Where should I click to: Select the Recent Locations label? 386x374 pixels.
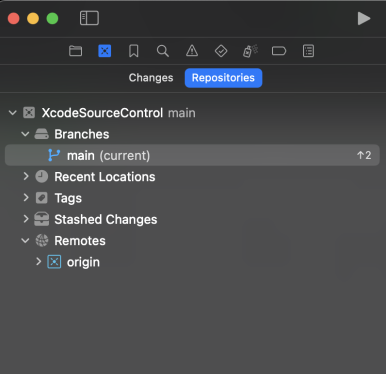point(105,177)
